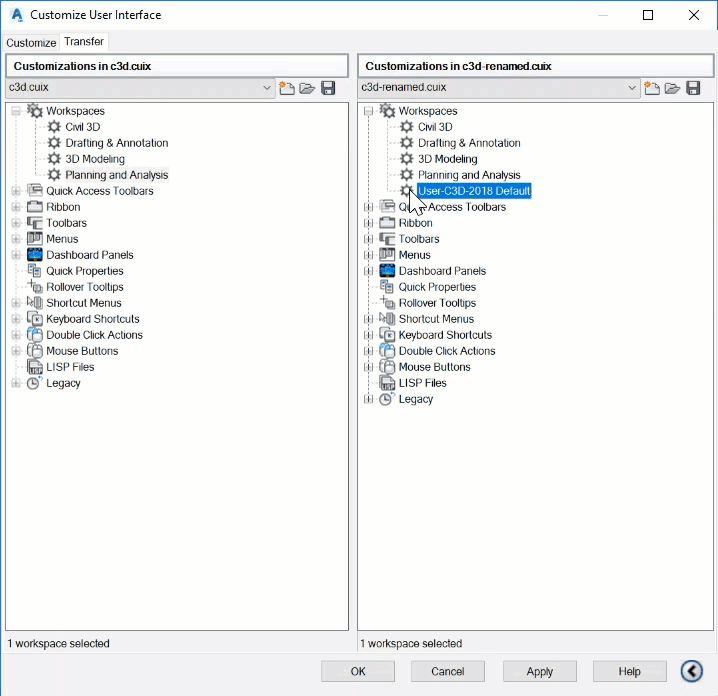Open Help for this dialog
718x696 pixels.
click(x=629, y=671)
